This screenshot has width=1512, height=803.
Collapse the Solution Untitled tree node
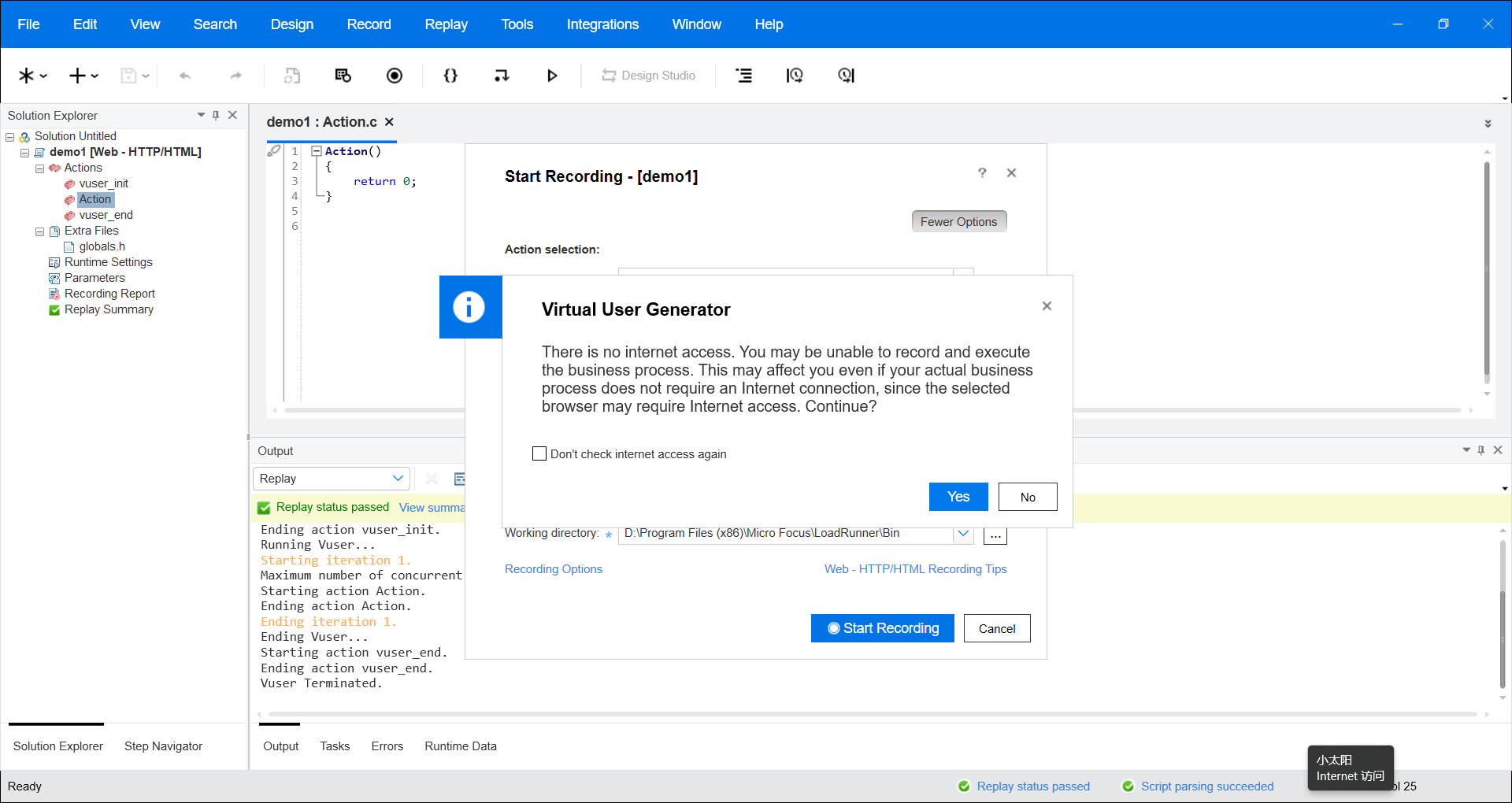point(9,137)
